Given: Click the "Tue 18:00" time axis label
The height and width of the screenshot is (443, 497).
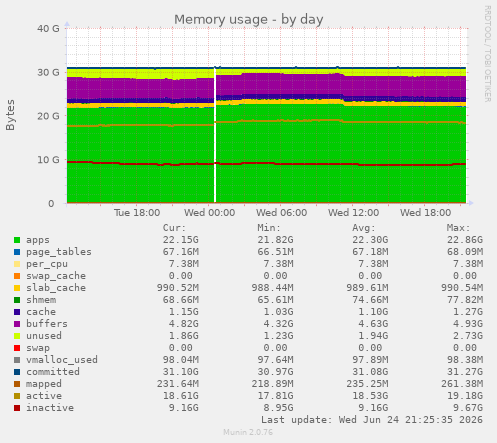Looking at the screenshot, I should [x=137, y=213].
